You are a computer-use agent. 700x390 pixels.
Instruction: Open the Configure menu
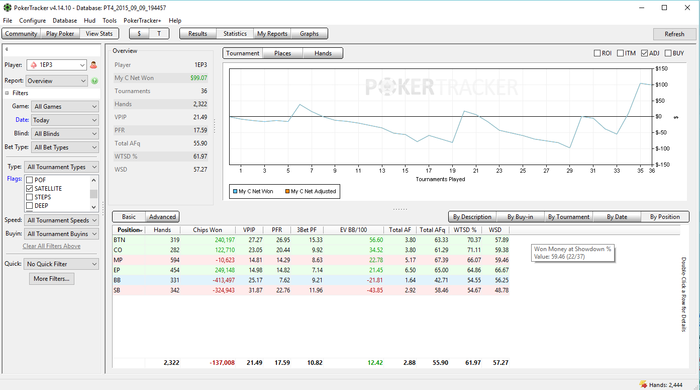click(x=32, y=21)
